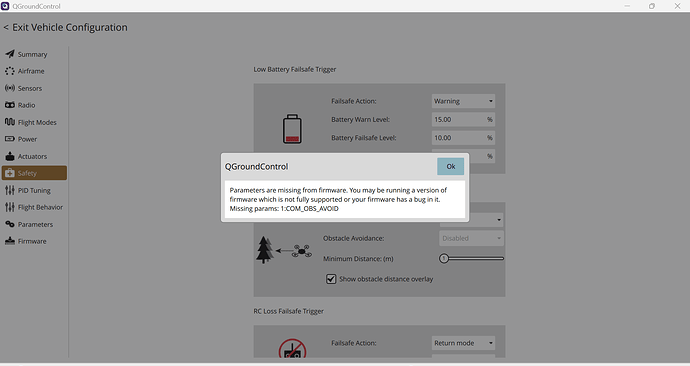
Task: Click the Sensors signal icon
Action: click(x=10, y=88)
